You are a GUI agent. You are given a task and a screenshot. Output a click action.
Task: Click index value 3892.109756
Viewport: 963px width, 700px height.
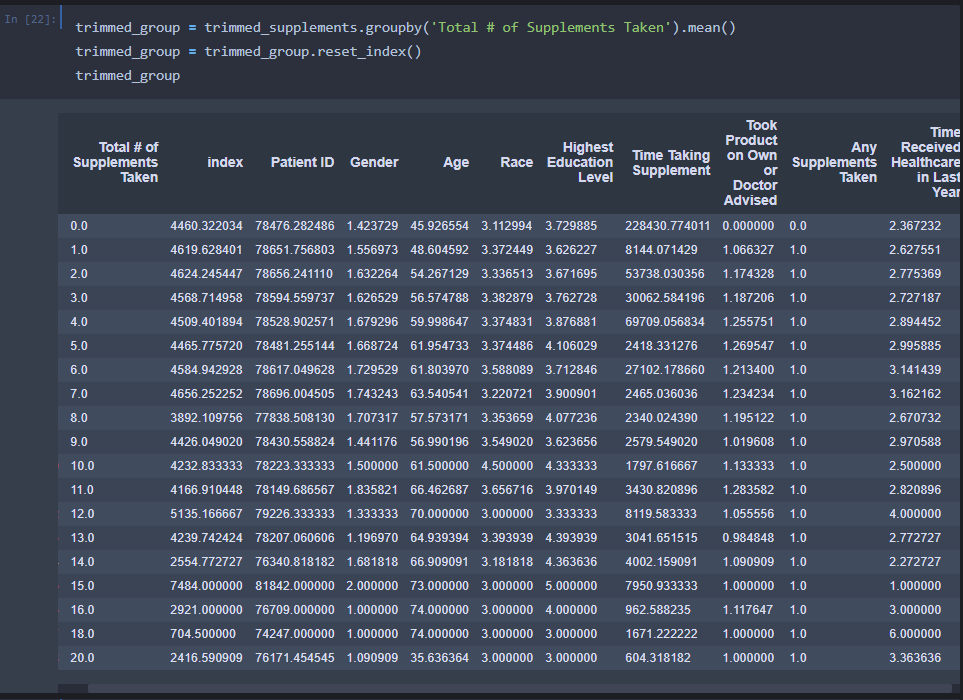[206, 418]
